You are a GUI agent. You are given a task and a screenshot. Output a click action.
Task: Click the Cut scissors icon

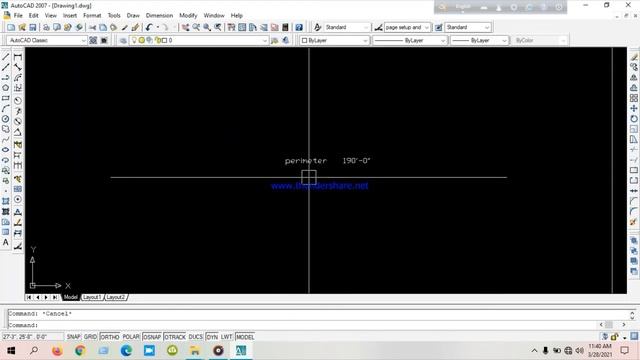pyautogui.click(x=93, y=27)
